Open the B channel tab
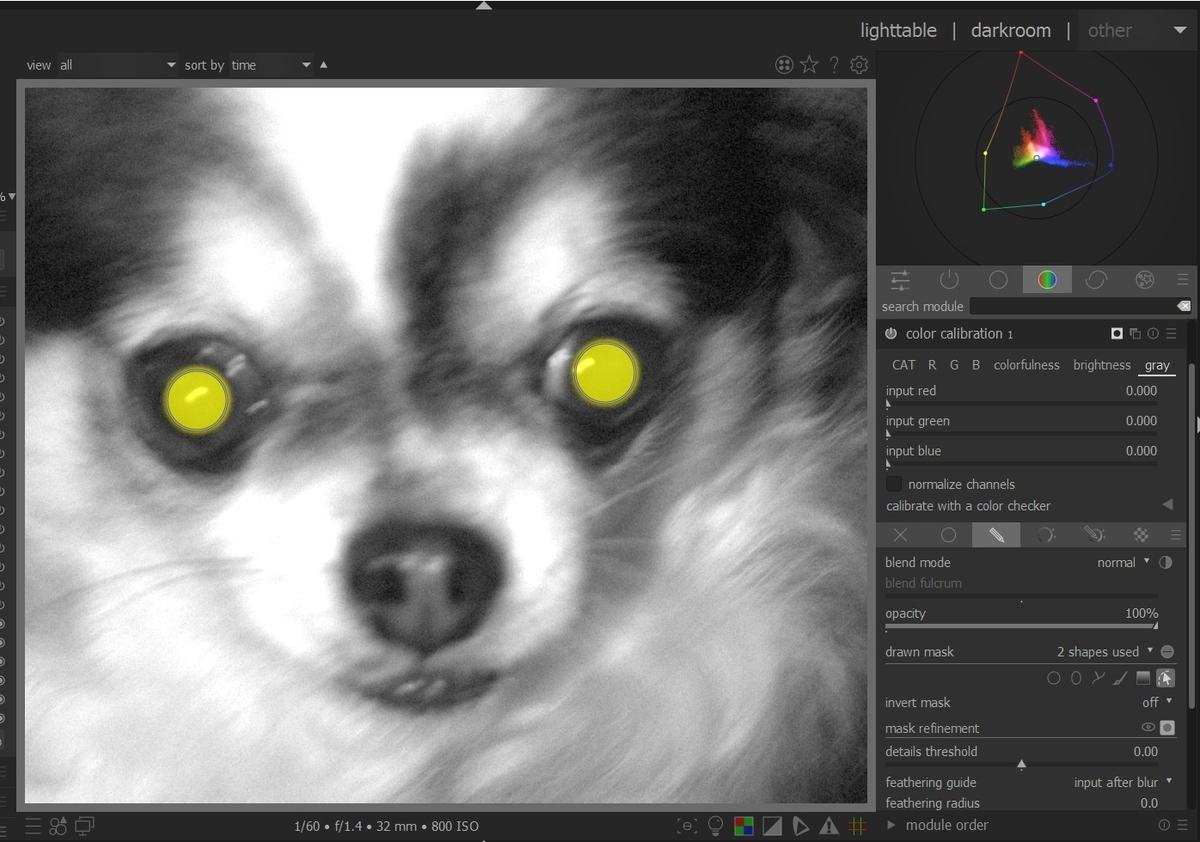Viewport: 1200px width, 842px height. pyautogui.click(x=976, y=365)
